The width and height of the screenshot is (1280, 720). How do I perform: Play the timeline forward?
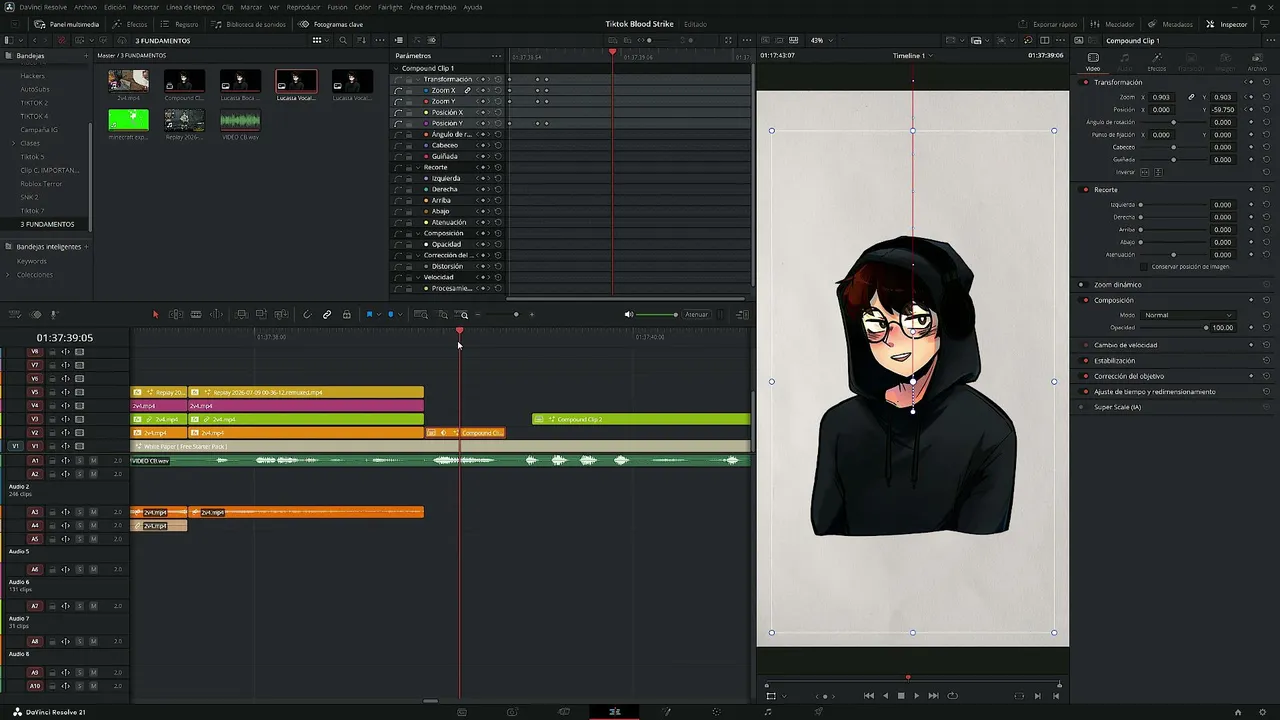coord(917,696)
